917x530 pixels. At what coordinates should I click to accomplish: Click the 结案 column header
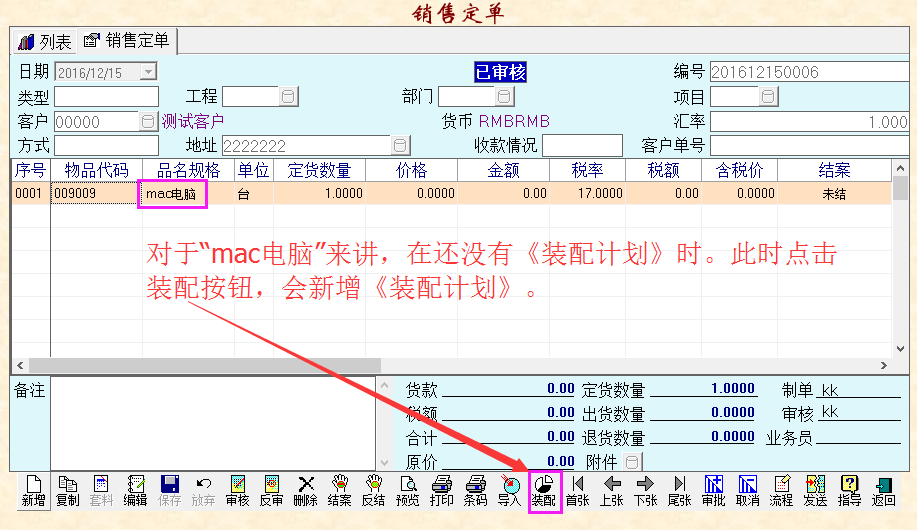834,170
